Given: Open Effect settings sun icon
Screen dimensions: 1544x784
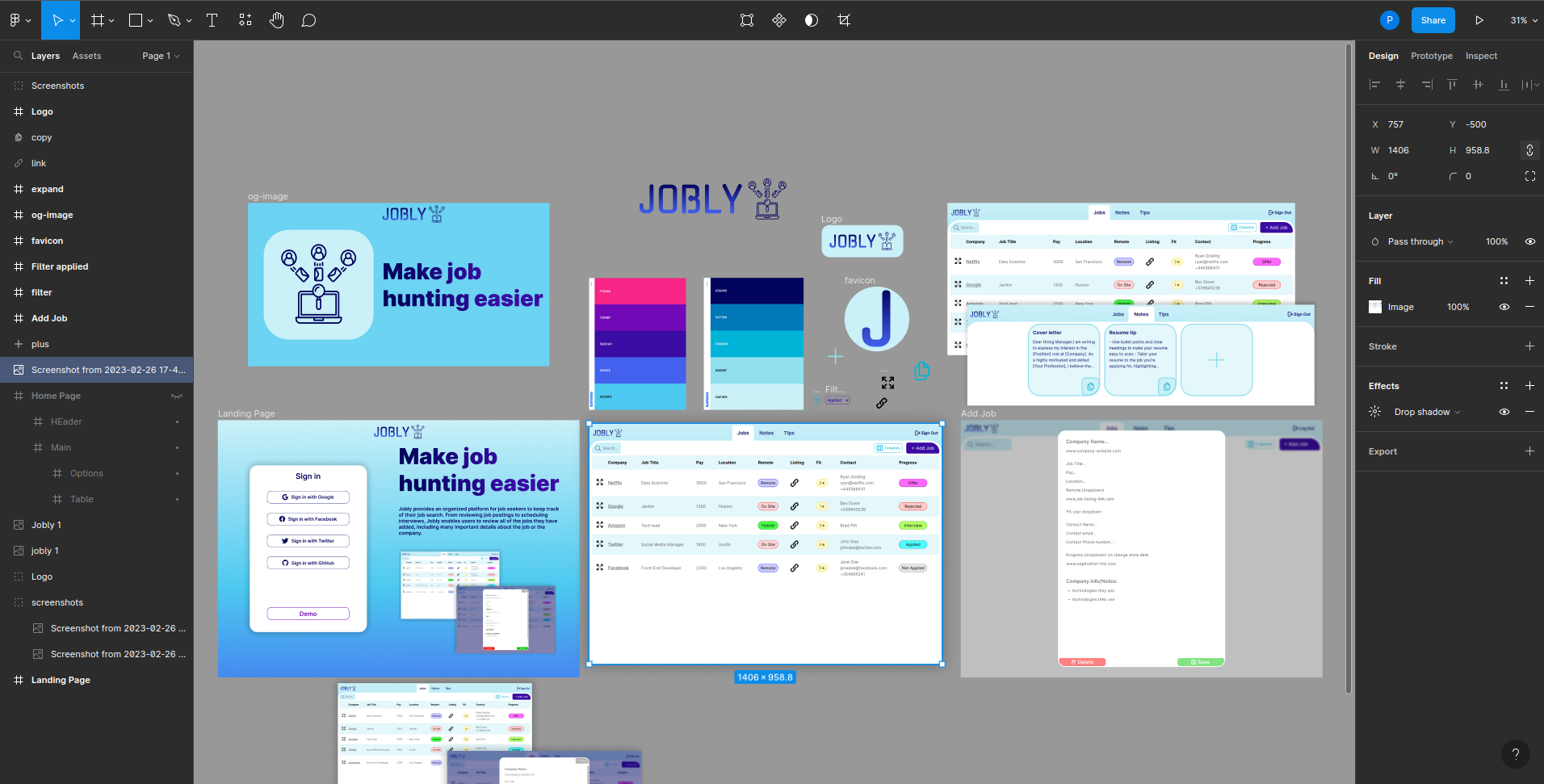Looking at the screenshot, I should [x=1374, y=412].
